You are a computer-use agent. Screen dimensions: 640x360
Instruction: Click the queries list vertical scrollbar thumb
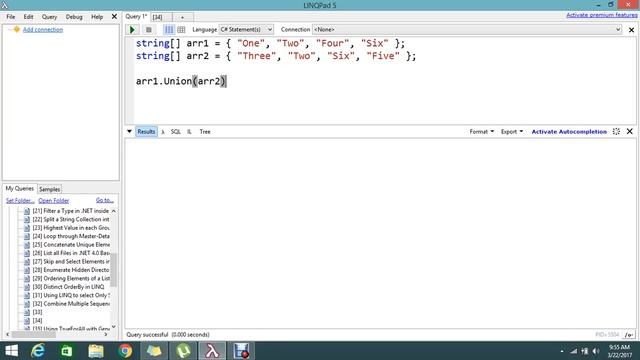pos(113,270)
